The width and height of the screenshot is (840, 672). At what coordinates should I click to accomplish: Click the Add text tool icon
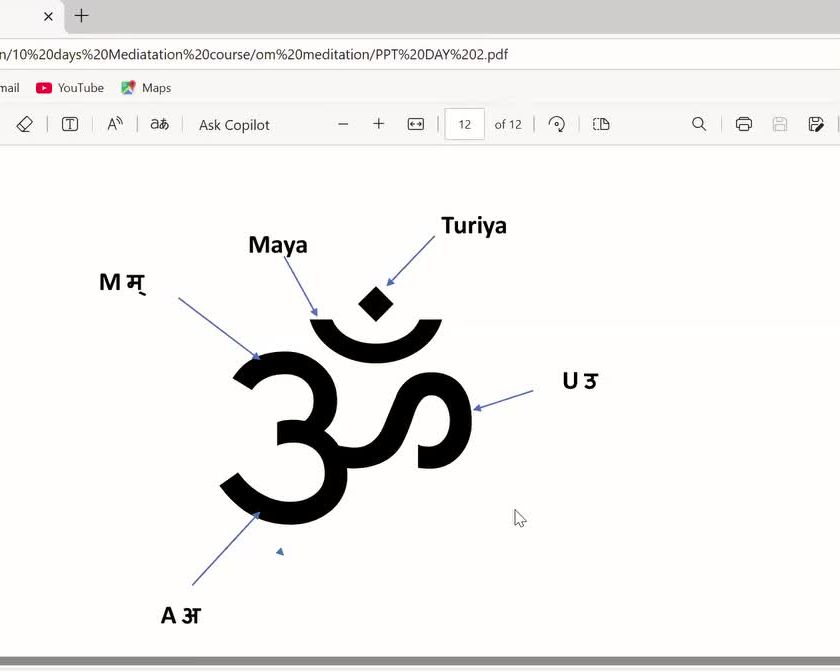tap(70, 124)
